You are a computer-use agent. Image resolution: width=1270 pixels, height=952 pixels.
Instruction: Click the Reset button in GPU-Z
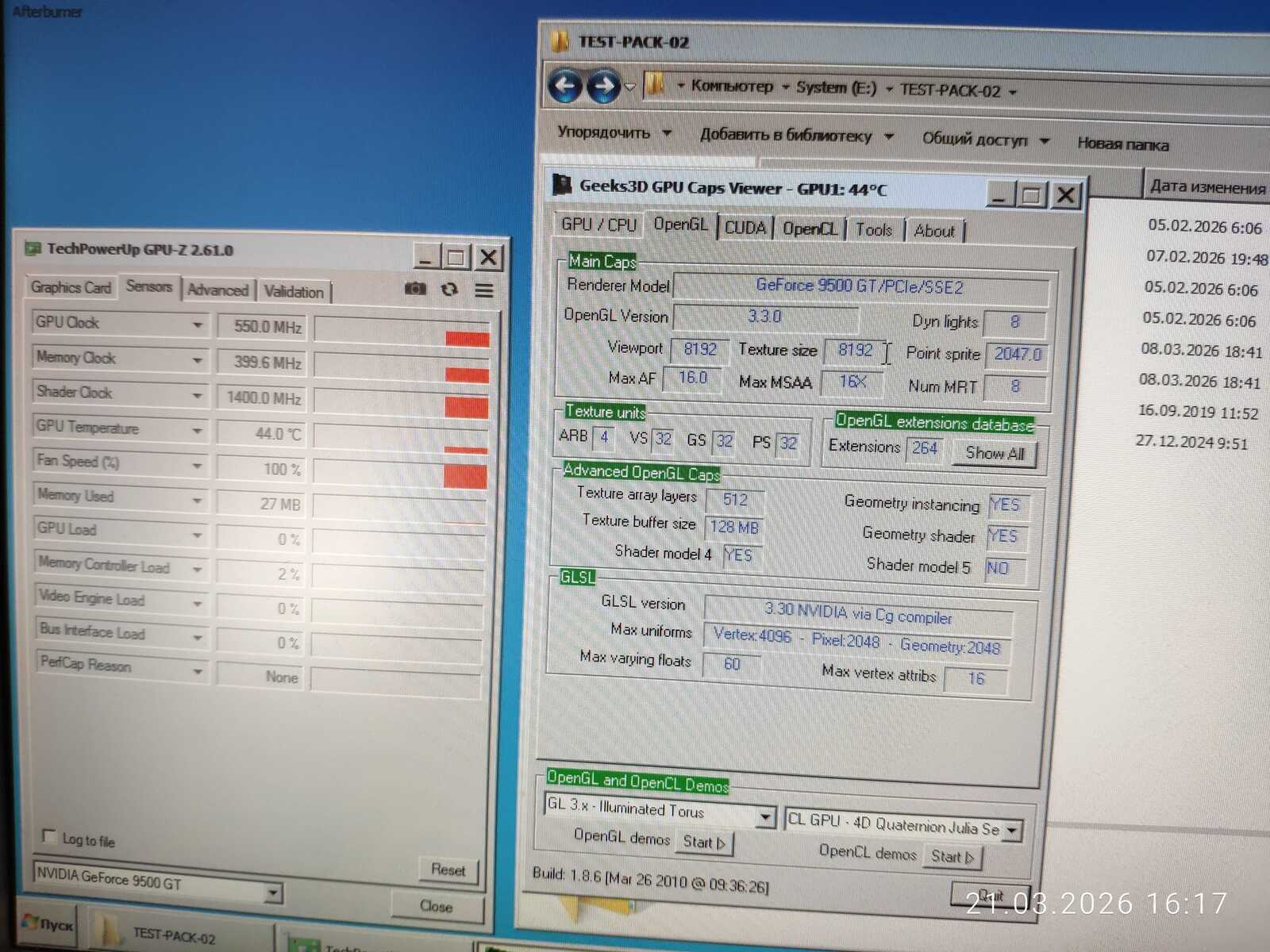(x=448, y=869)
